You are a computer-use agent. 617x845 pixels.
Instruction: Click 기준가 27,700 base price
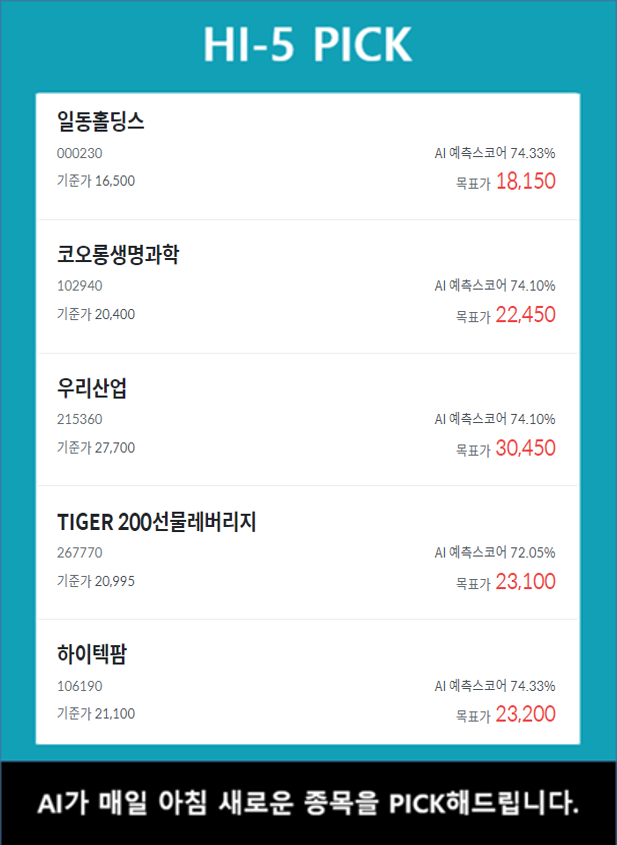click(x=96, y=447)
